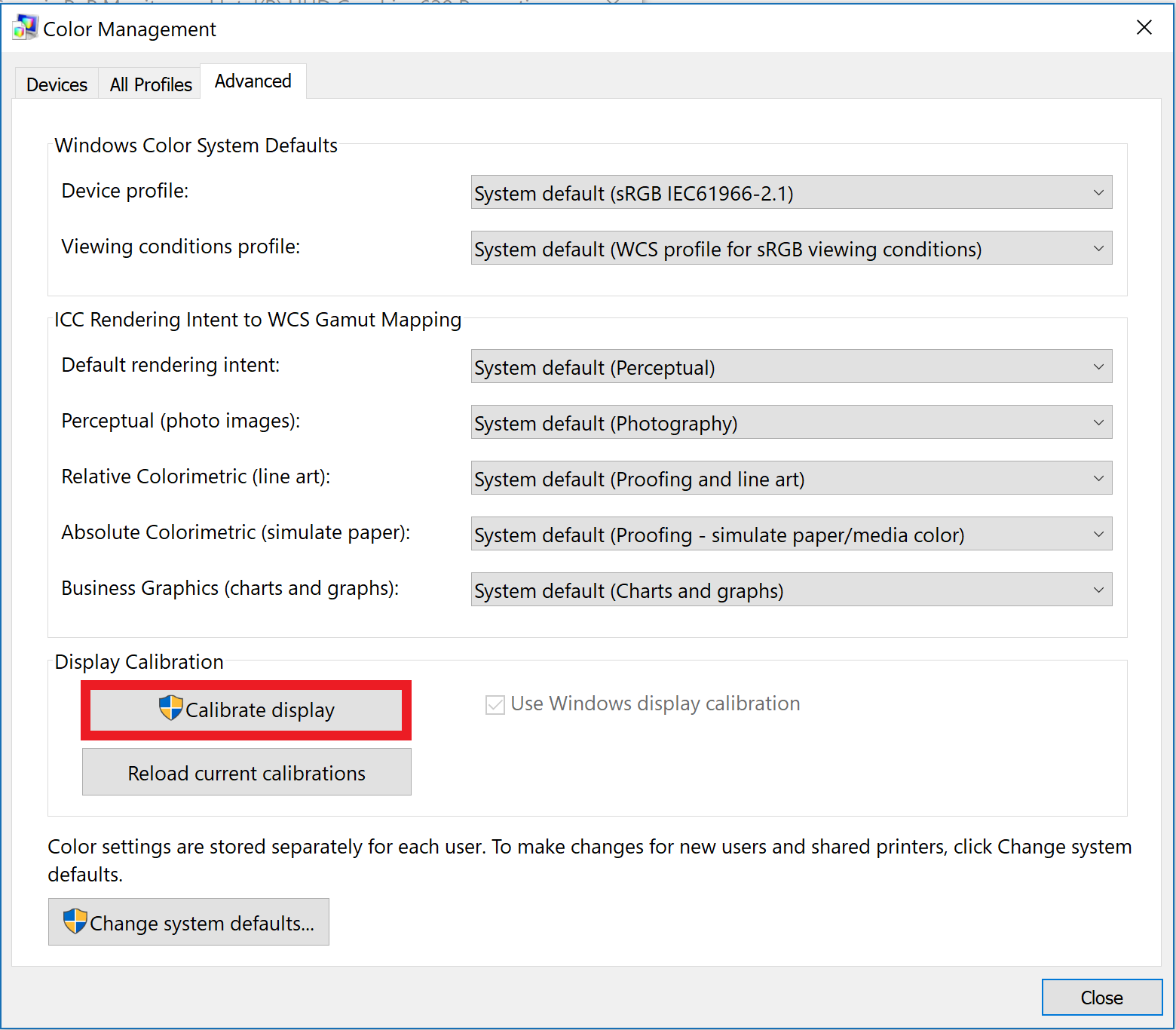Screen dimensions: 1176x1030
Task: Switch to the Devices tab
Action: click(56, 84)
